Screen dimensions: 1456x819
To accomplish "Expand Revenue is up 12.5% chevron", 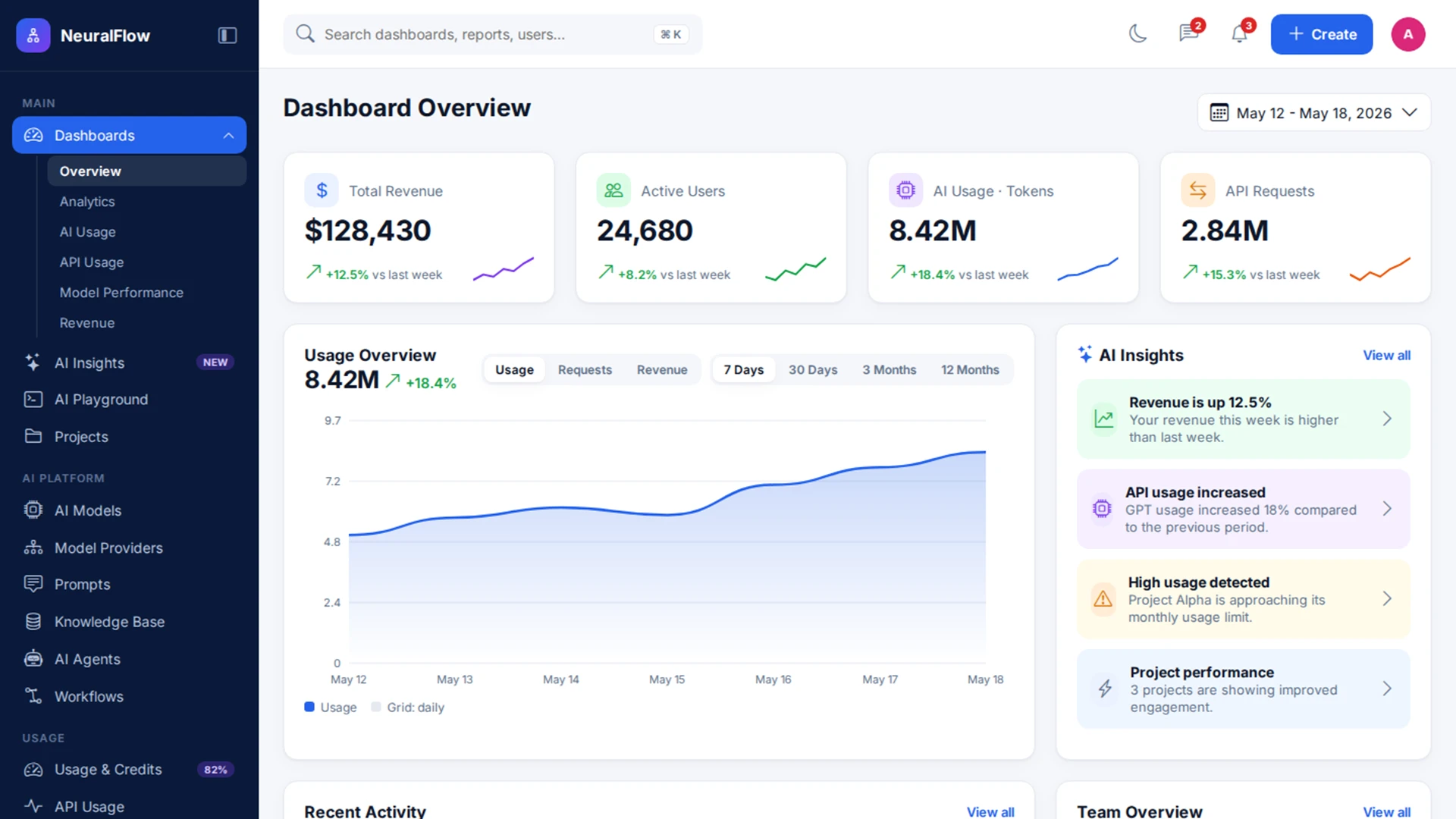I will 1386,419.
